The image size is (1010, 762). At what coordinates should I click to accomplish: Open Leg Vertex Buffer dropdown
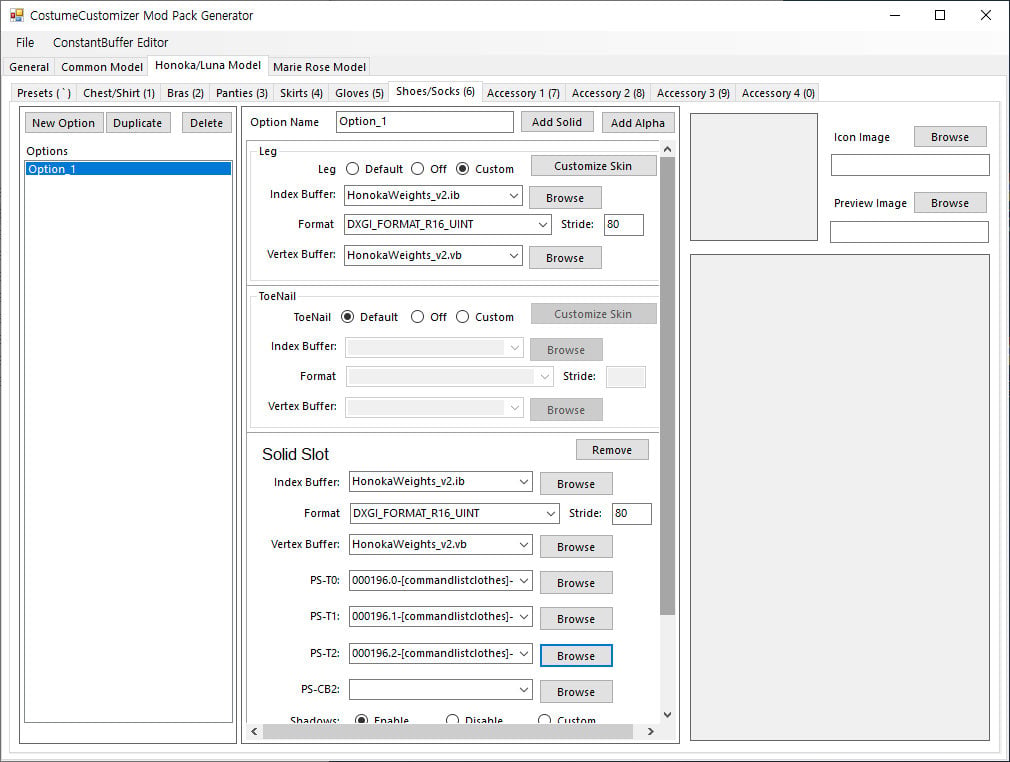coord(513,255)
